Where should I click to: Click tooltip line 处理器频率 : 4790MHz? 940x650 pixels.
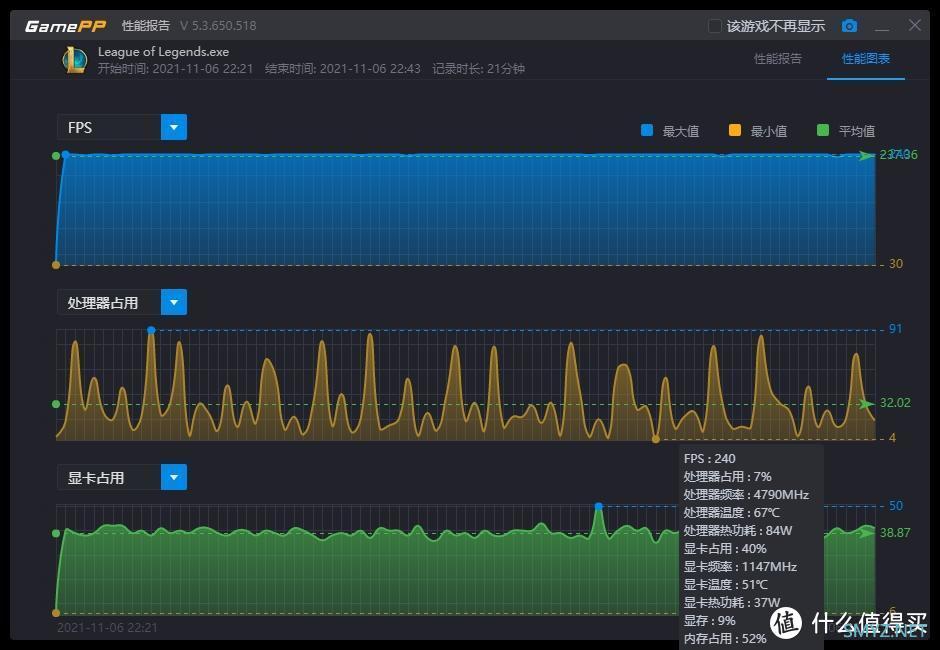click(746, 494)
